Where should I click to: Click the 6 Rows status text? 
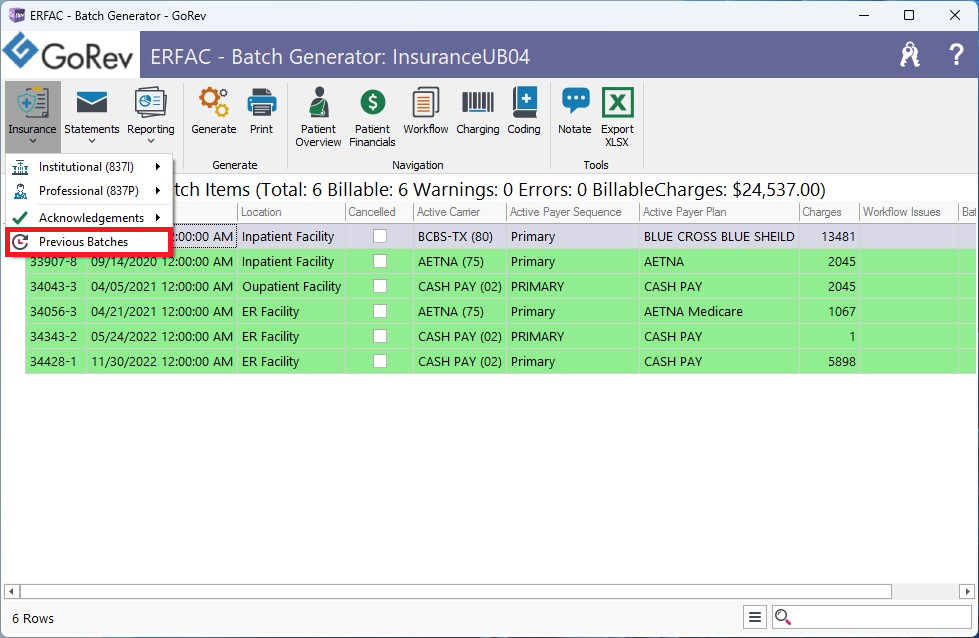[x=33, y=618]
